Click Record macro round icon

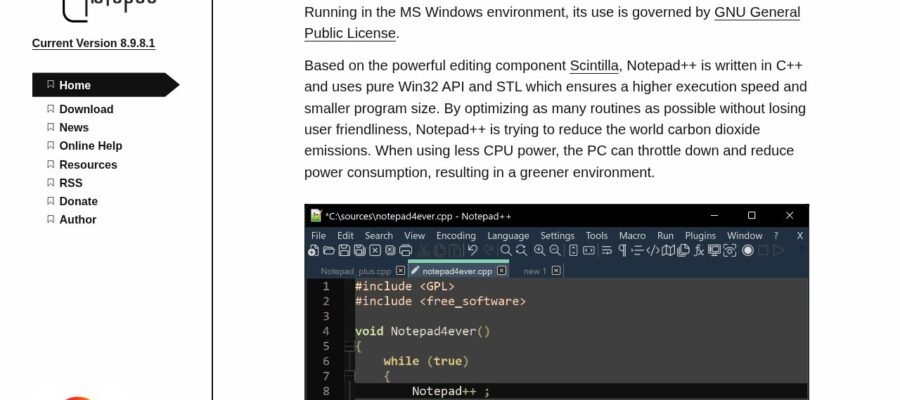point(747,250)
